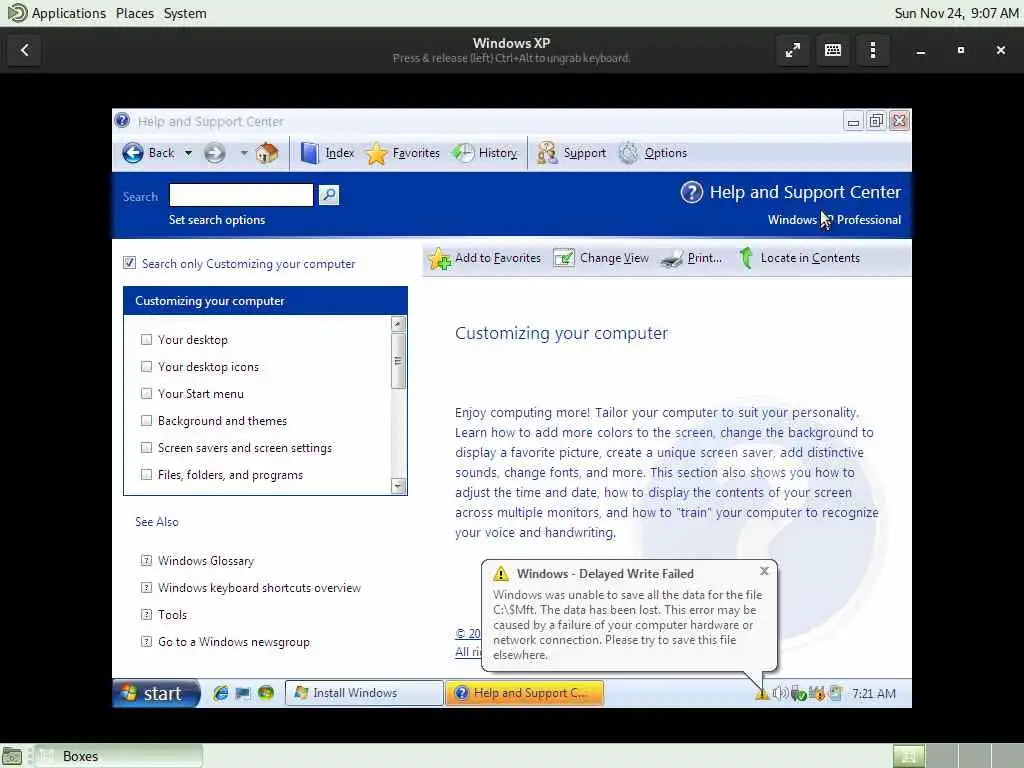
Task: Click the volume speaker tray icon
Action: point(780,694)
